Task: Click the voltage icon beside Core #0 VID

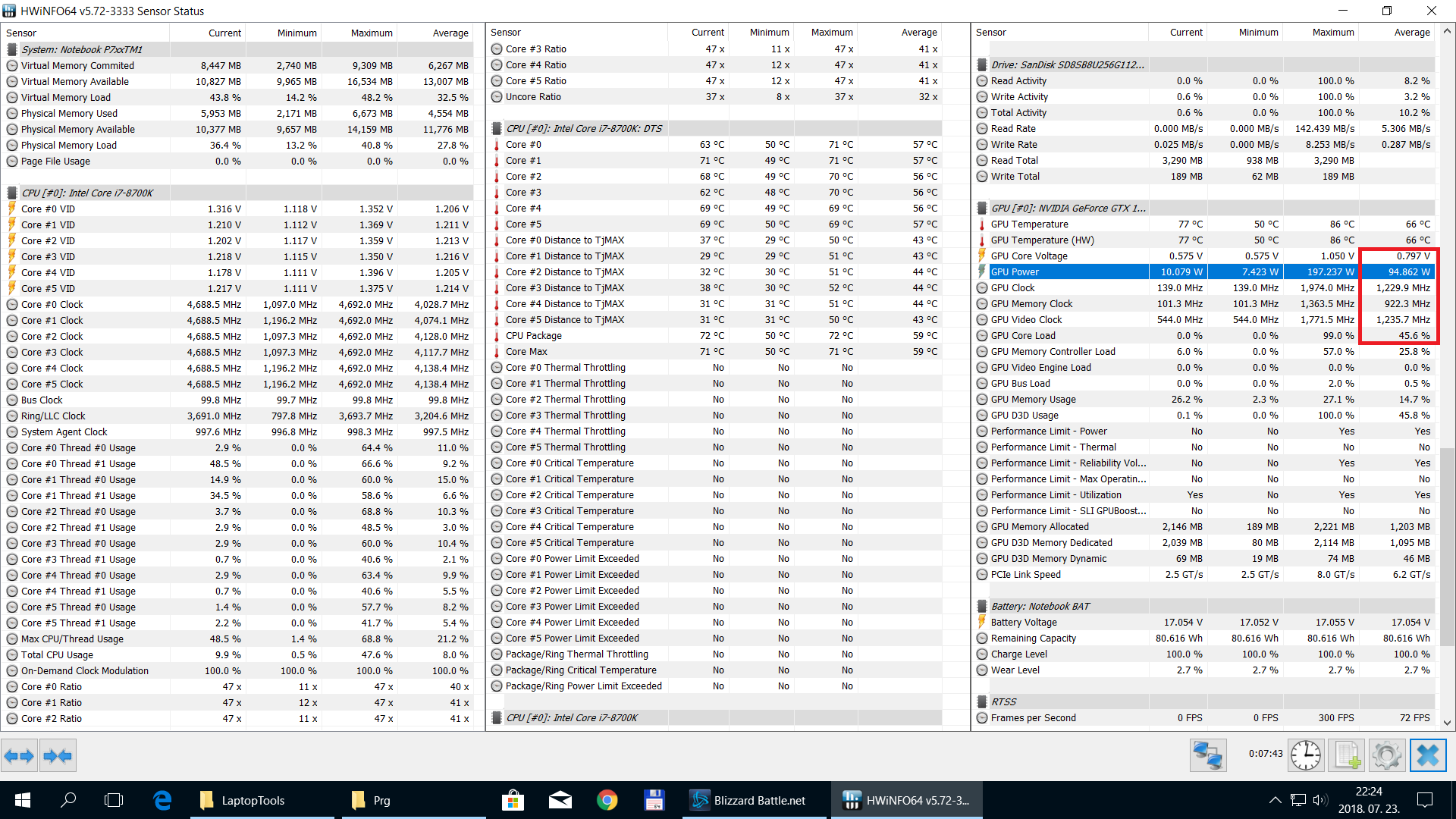Action: click(12, 209)
